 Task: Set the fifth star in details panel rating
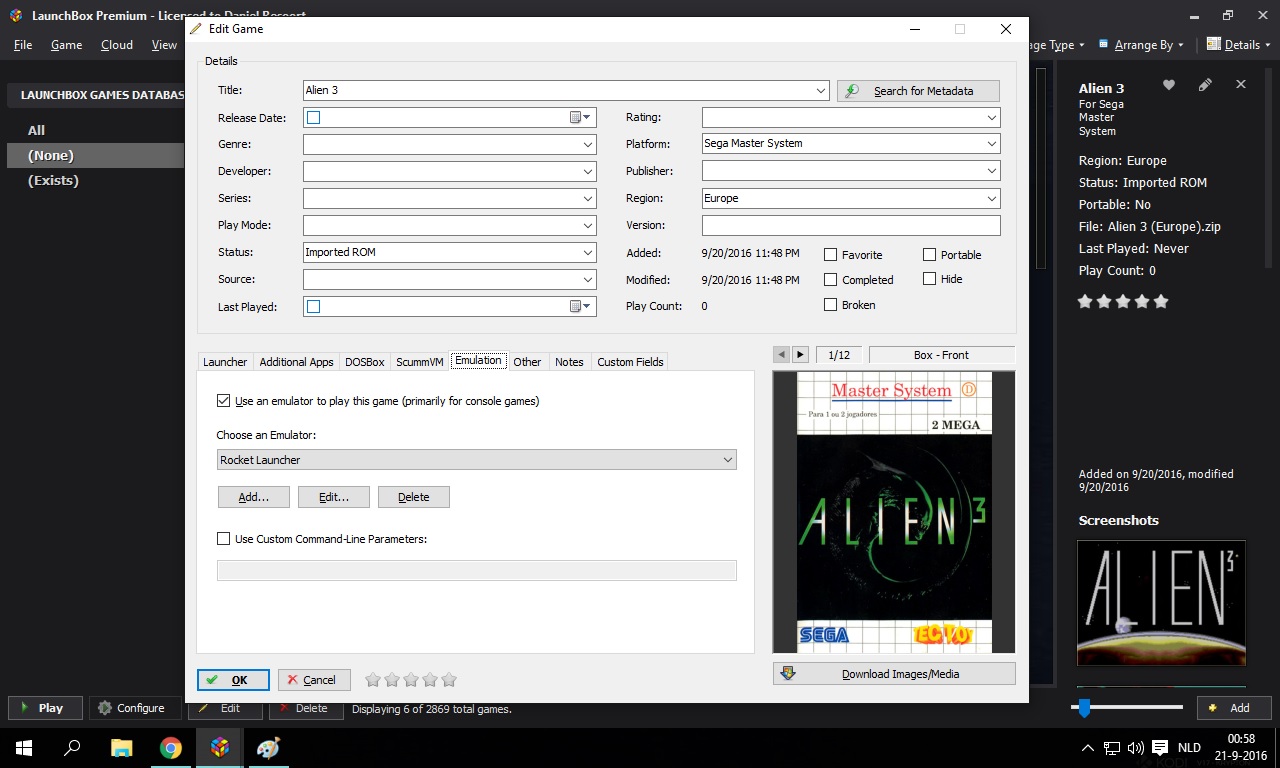1160,301
